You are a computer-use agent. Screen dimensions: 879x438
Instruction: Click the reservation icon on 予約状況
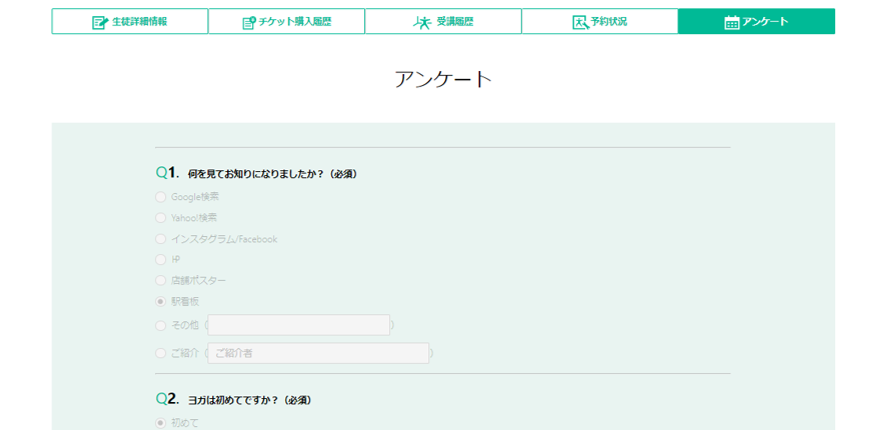click(x=580, y=22)
